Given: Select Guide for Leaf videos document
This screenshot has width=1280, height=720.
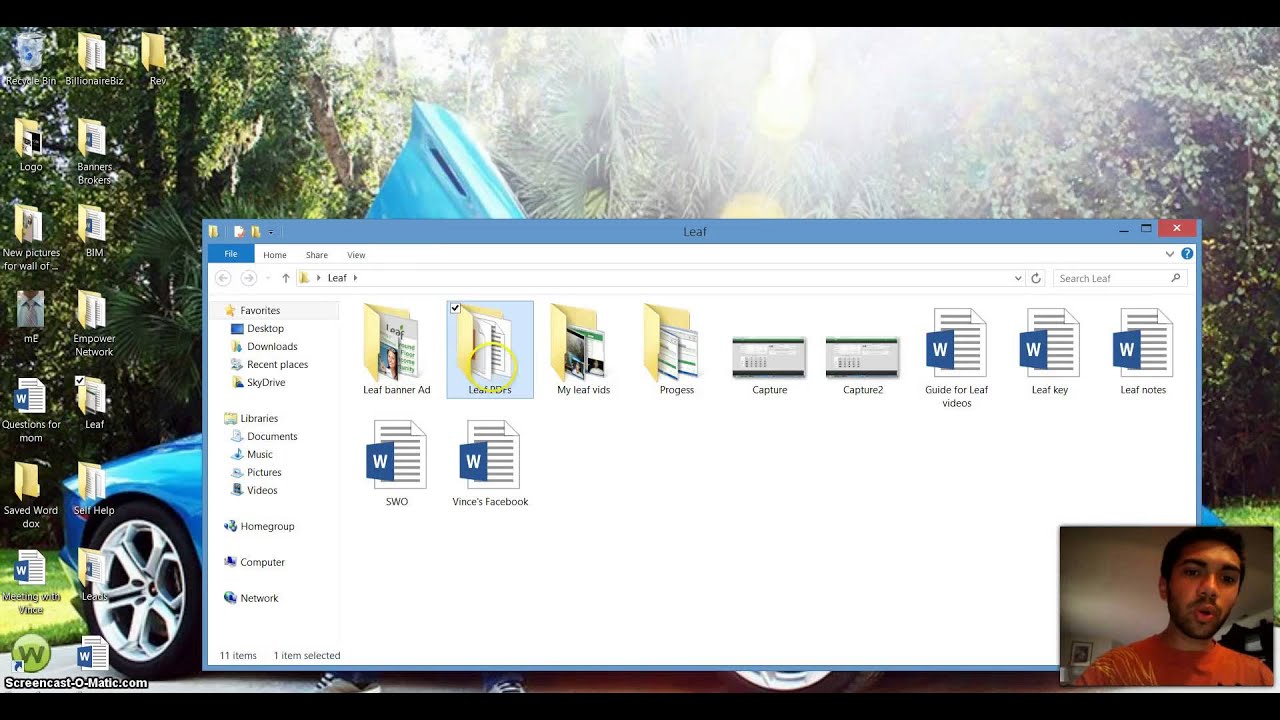Looking at the screenshot, I should tap(957, 358).
